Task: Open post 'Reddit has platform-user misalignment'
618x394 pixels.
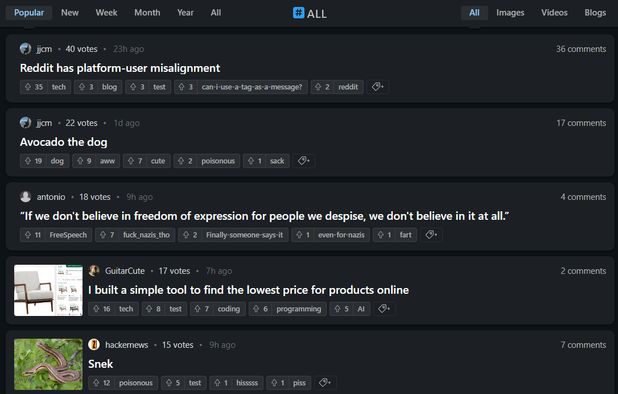Action: [120, 68]
